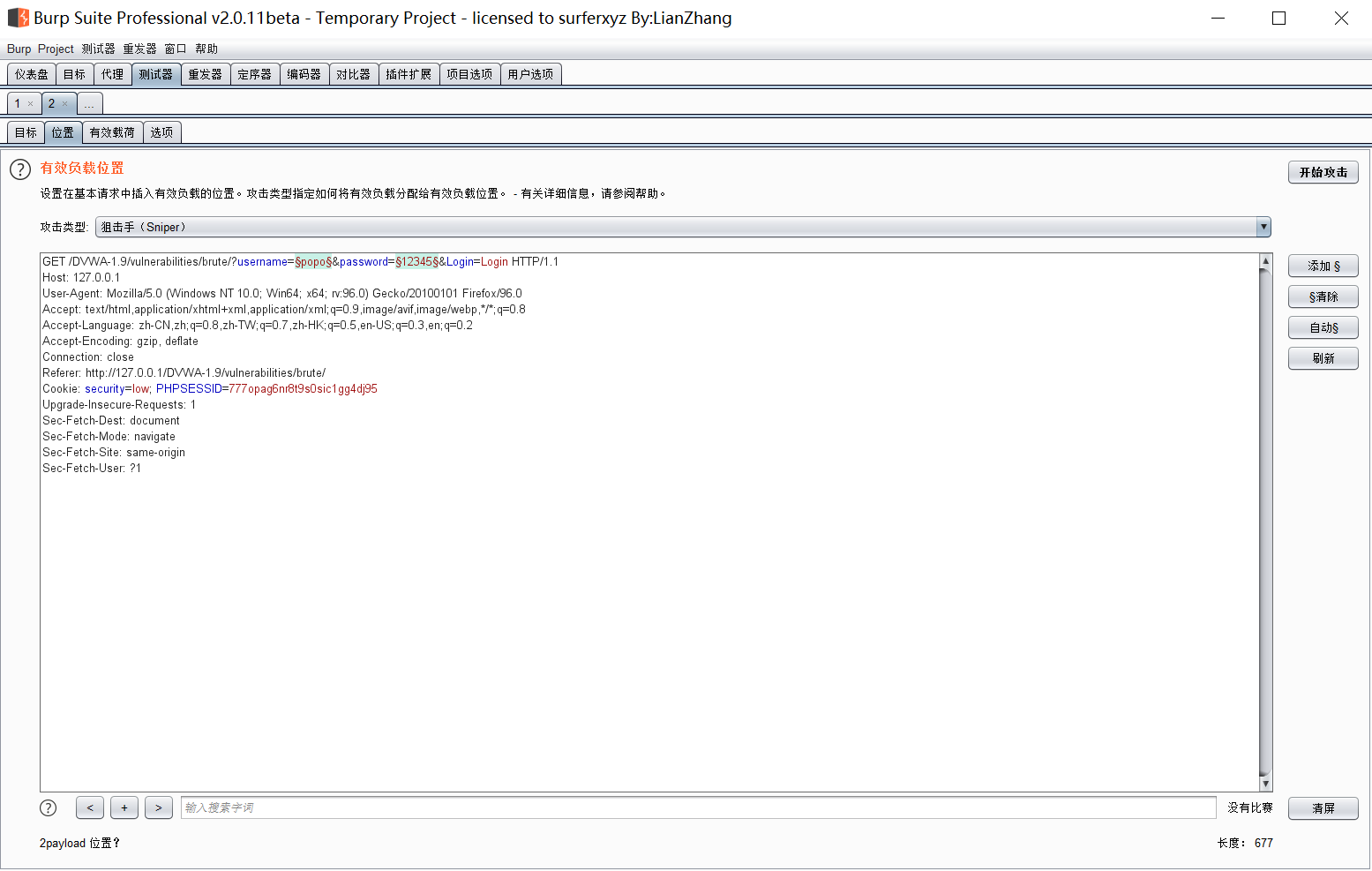The width and height of the screenshot is (1372, 871).
Task: Click the 刷新 button
Action: pos(1323,358)
